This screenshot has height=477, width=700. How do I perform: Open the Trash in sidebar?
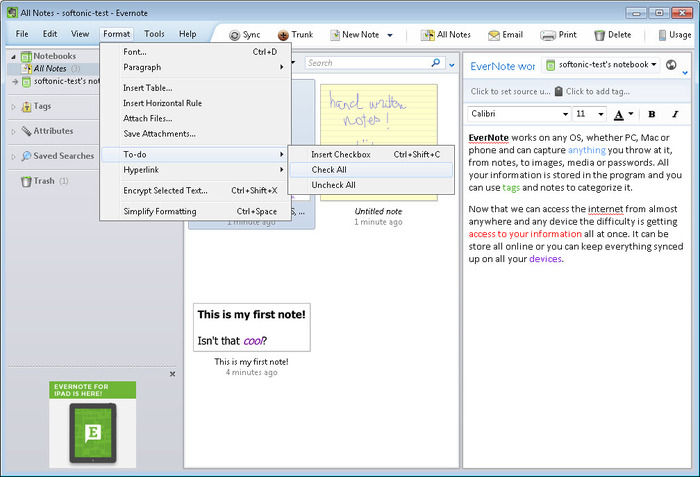(44, 181)
